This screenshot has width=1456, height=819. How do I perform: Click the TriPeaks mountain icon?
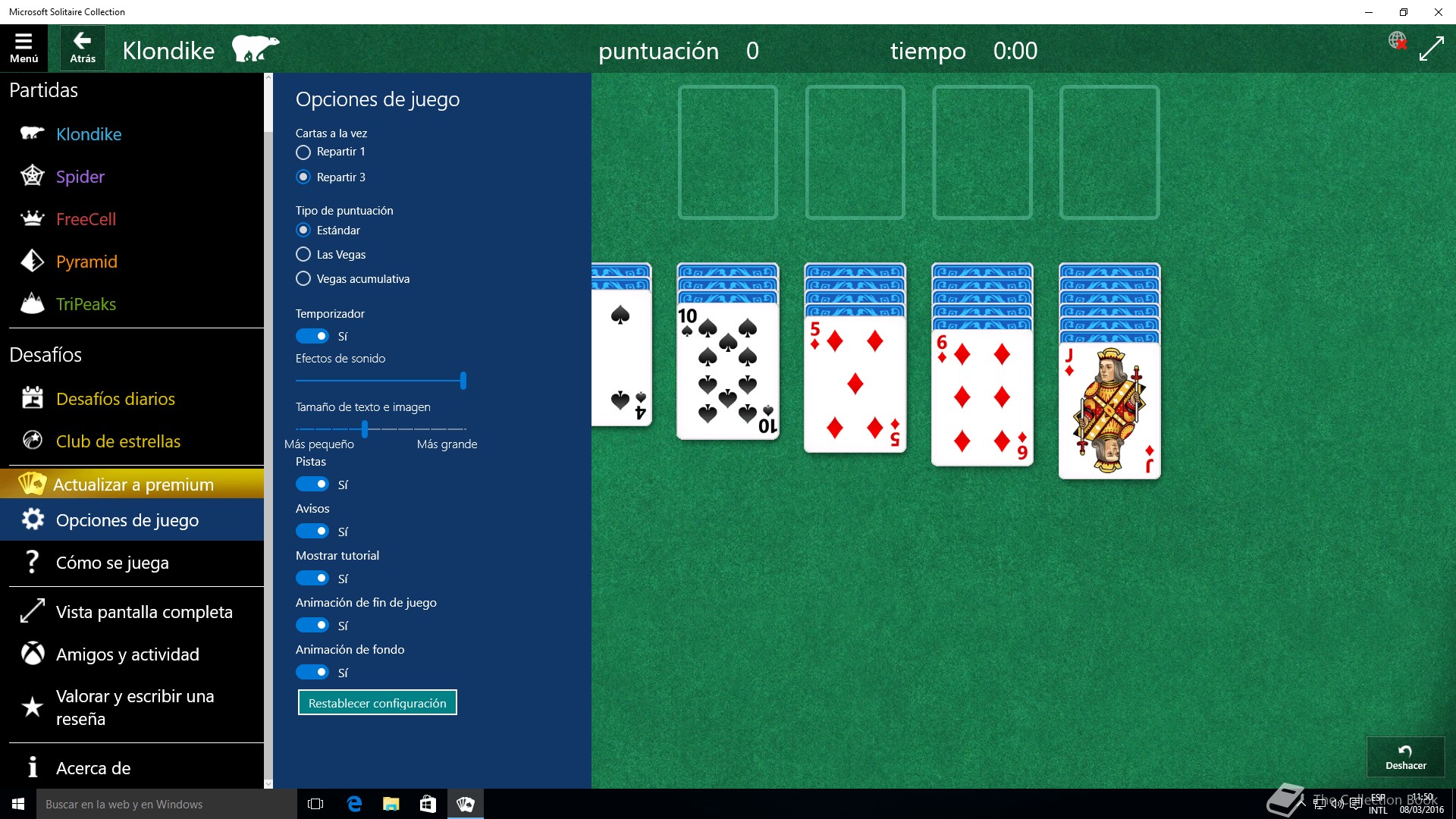pos(32,303)
